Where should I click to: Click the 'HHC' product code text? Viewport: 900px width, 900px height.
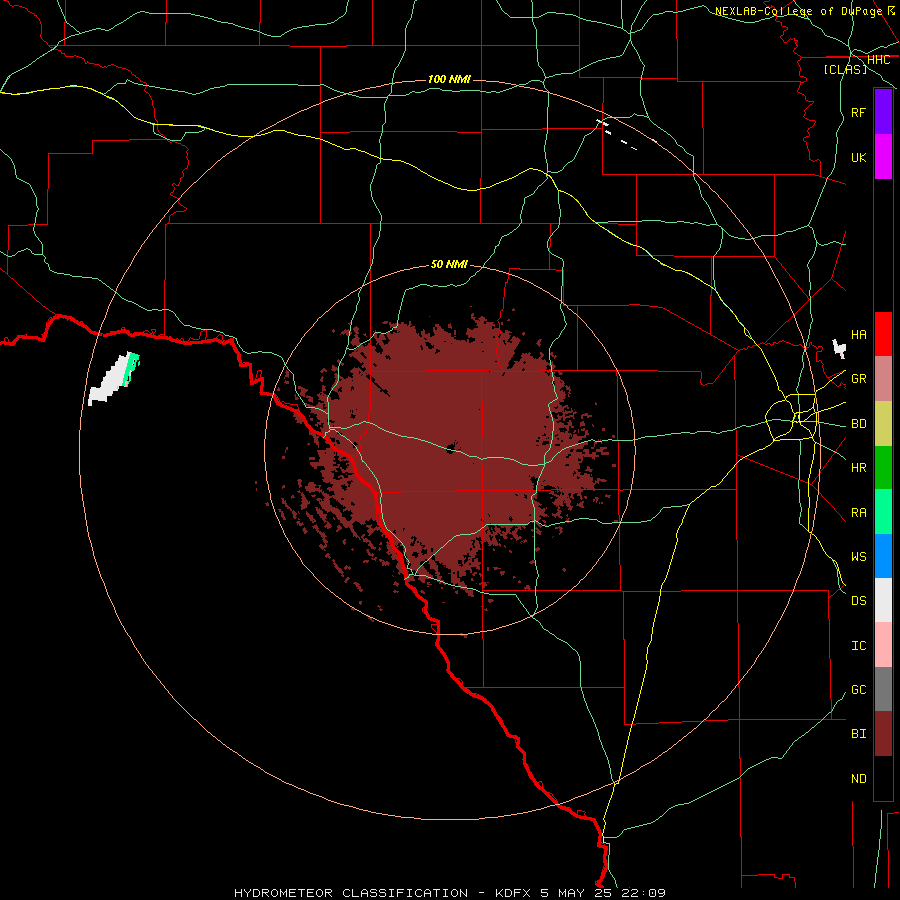tap(878, 60)
